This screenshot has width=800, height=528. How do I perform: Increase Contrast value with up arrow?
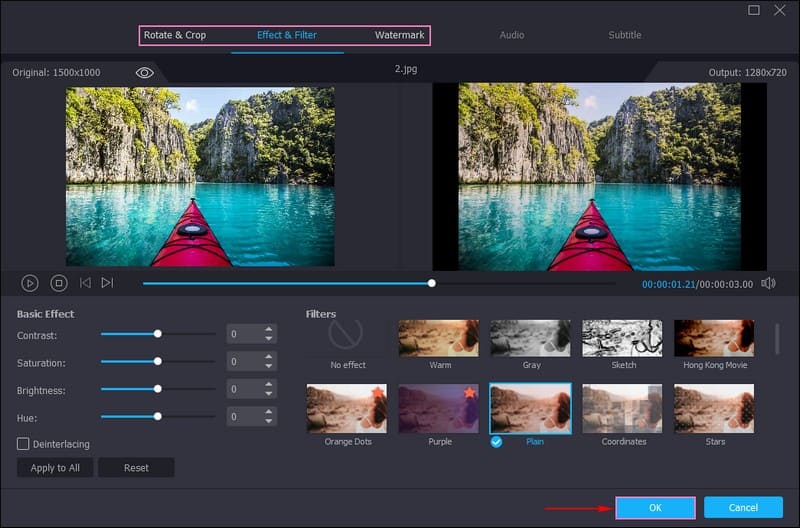coord(268,329)
